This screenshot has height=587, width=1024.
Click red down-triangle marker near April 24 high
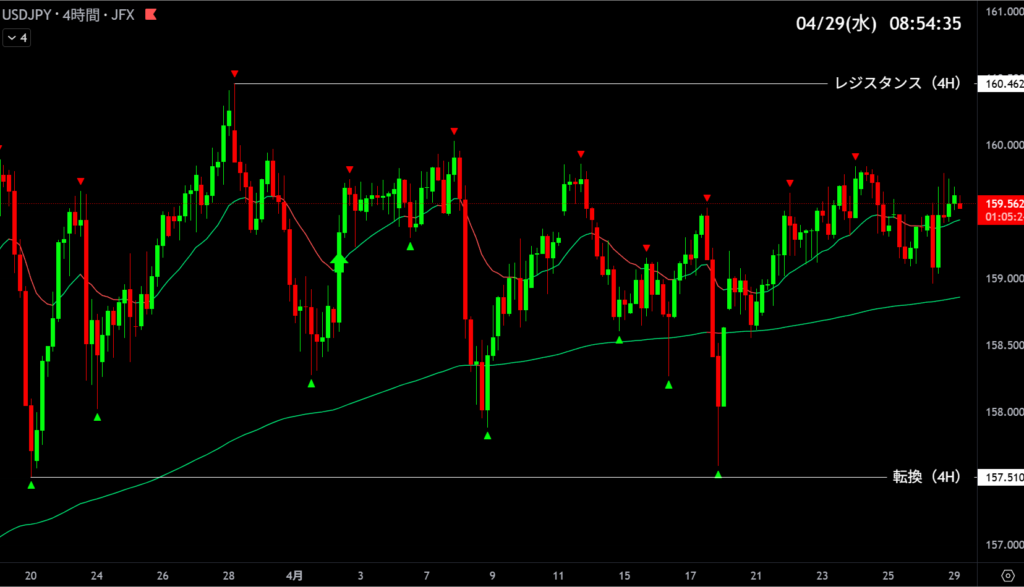click(x=855, y=157)
